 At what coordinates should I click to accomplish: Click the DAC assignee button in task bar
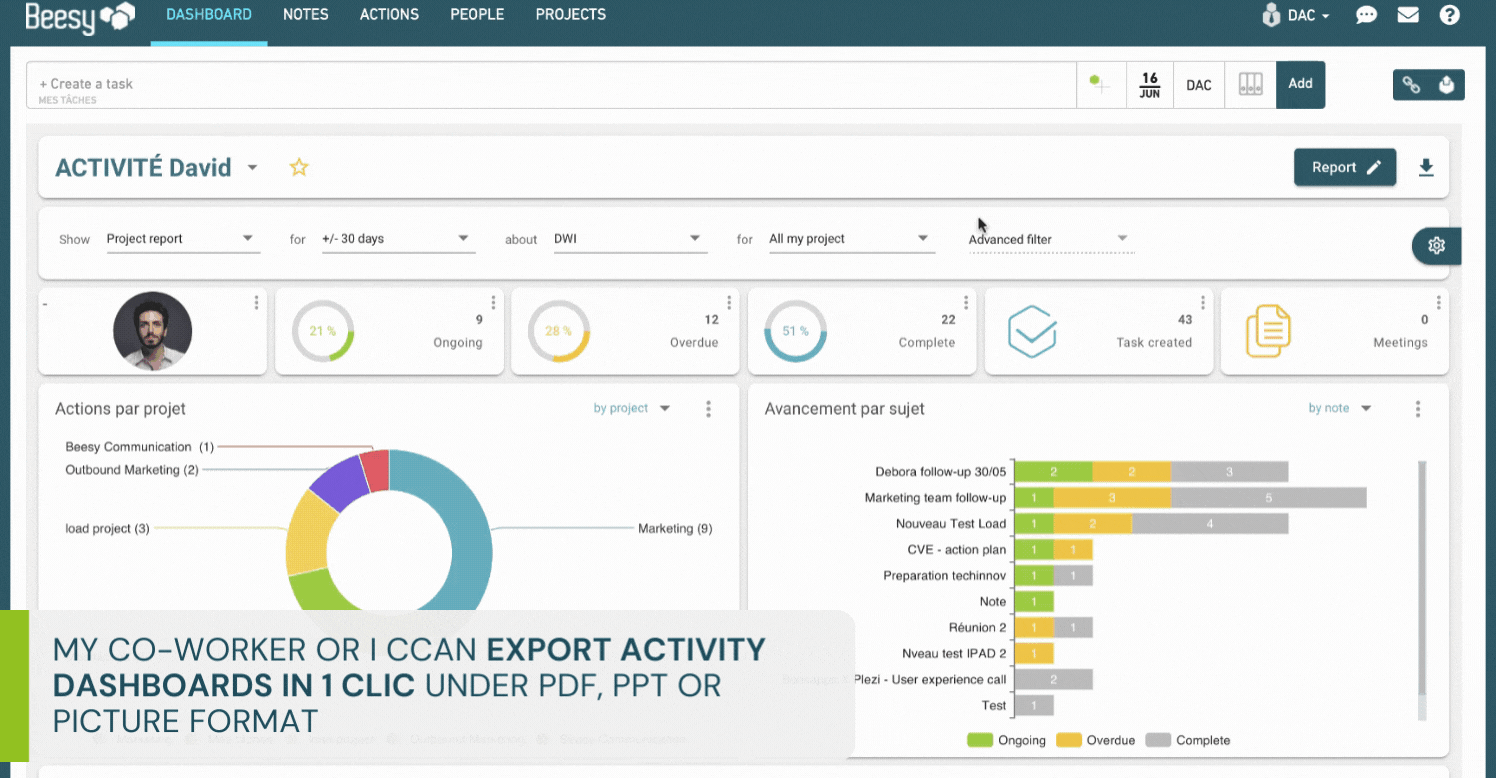coord(1199,85)
